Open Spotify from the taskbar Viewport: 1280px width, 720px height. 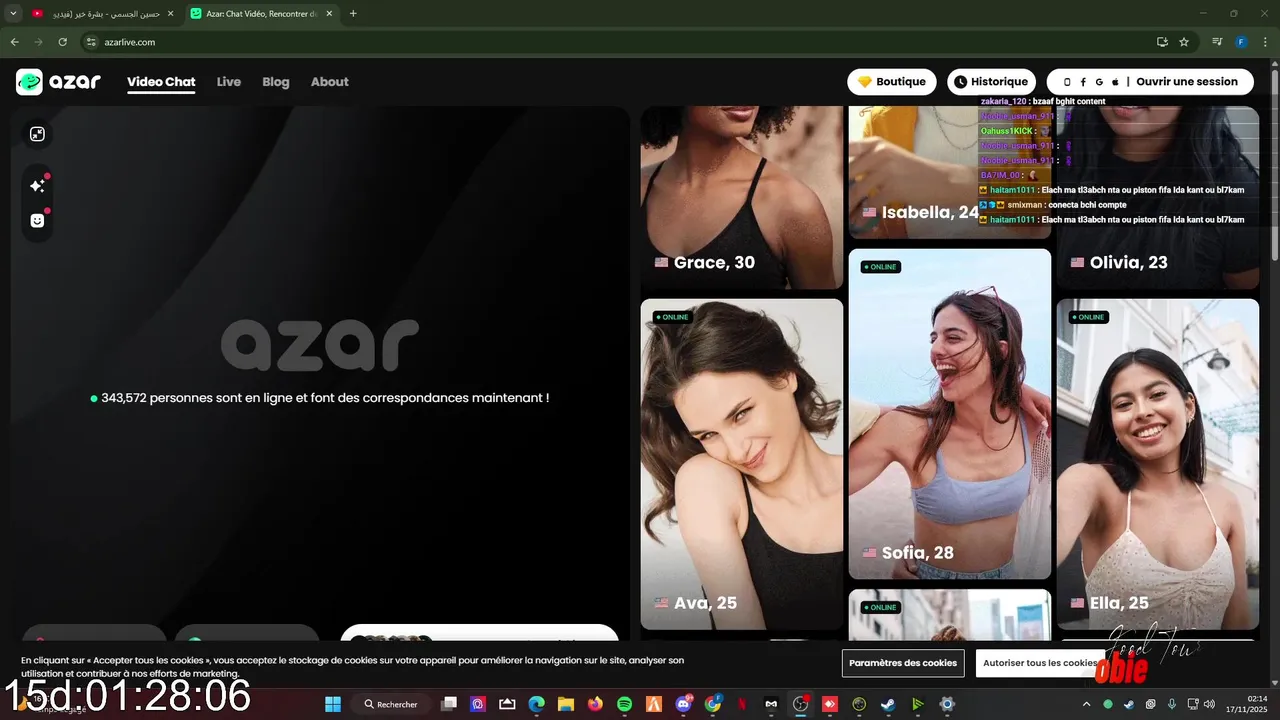click(624, 704)
